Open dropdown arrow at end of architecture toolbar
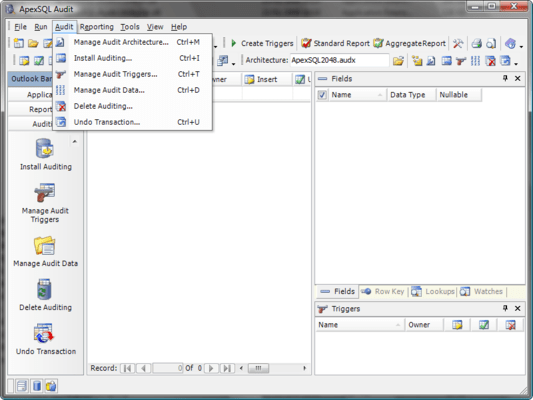 (x=516, y=64)
